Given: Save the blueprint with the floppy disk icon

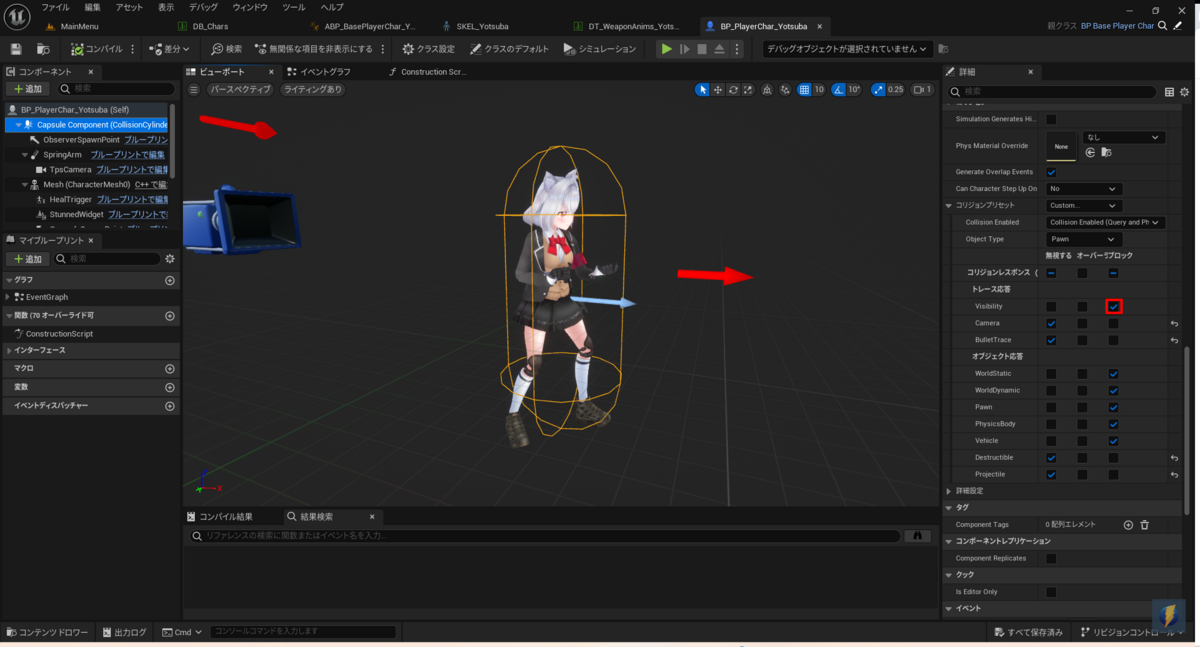Looking at the screenshot, I should 16,48.
